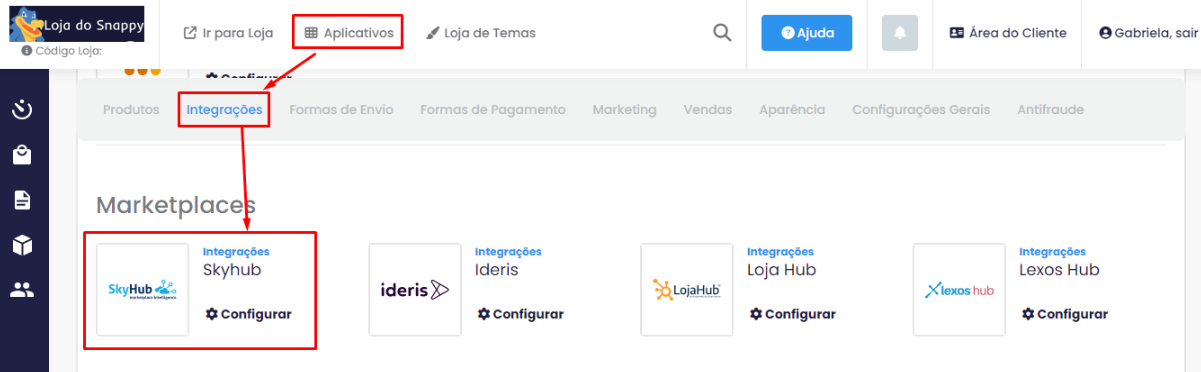Switch to the Produtos tab

pyautogui.click(x=131, y=110)
